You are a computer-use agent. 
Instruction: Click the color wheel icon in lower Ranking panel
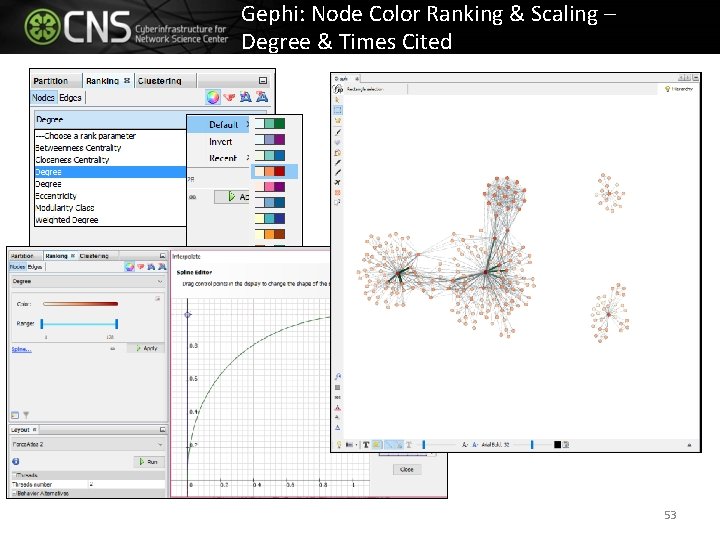coord(129,267)
